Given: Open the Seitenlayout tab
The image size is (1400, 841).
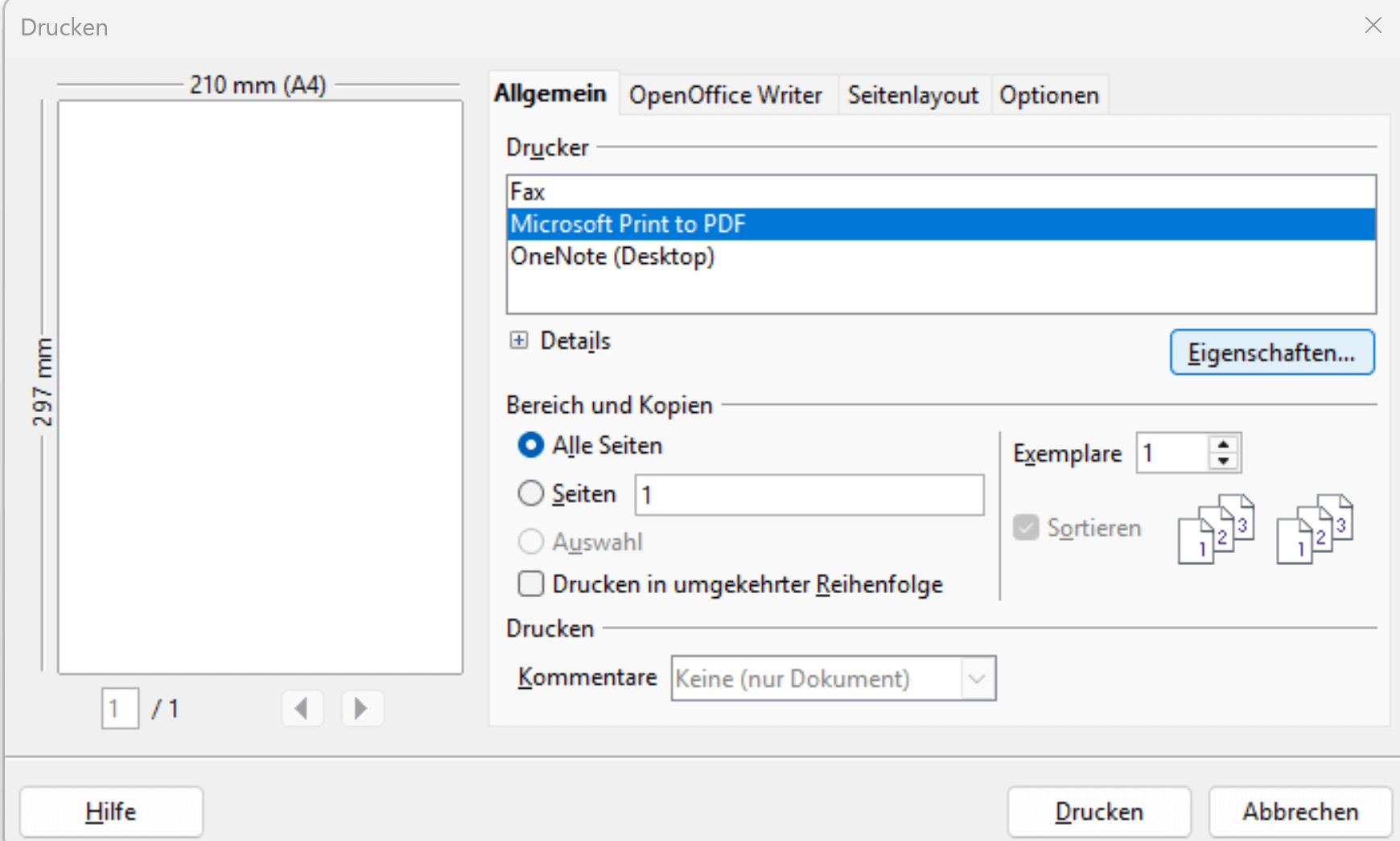Looking at the screenshot, I should click(912, 95).
